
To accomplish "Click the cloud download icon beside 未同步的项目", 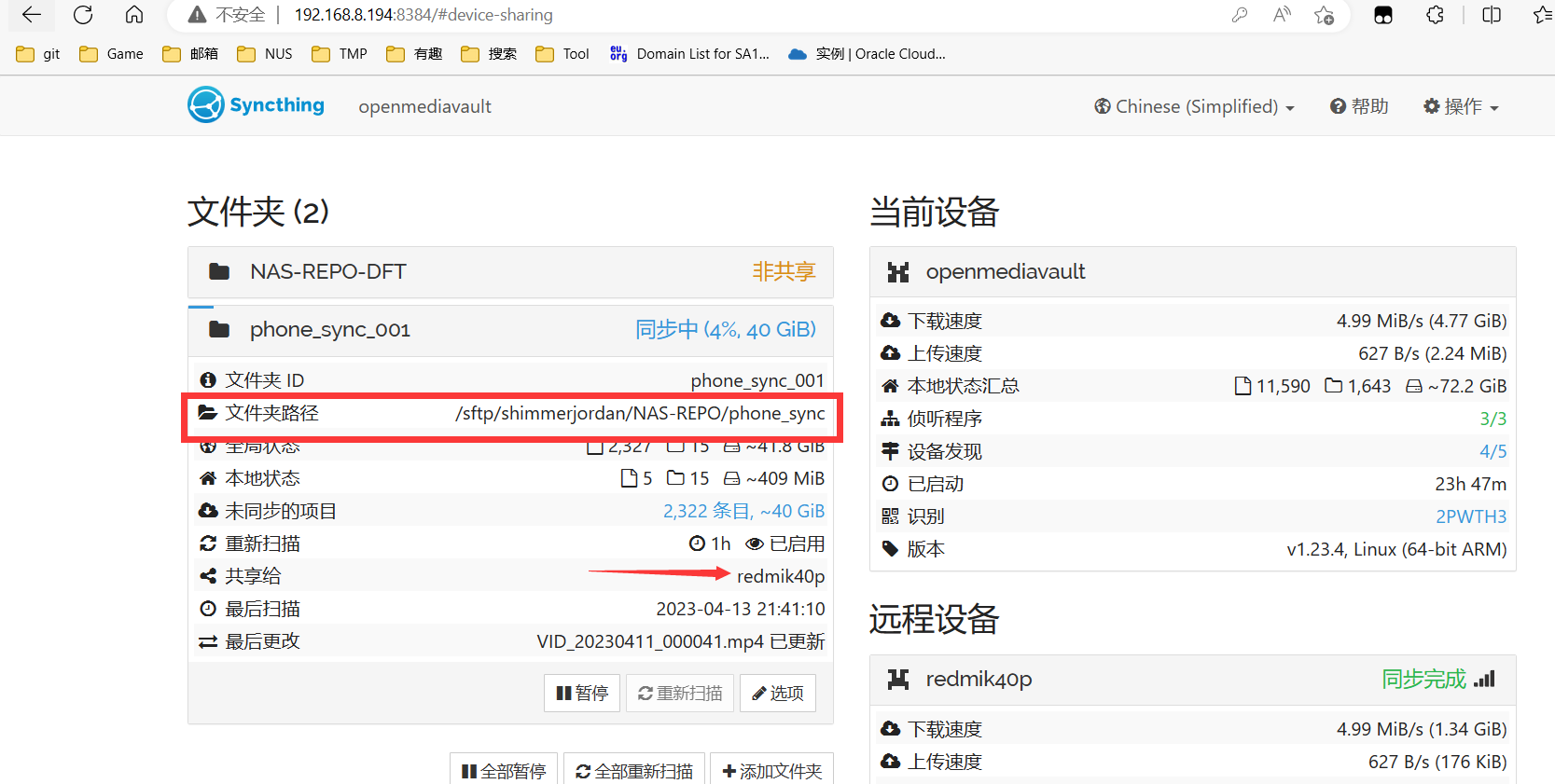I will (x=208, y=511).
